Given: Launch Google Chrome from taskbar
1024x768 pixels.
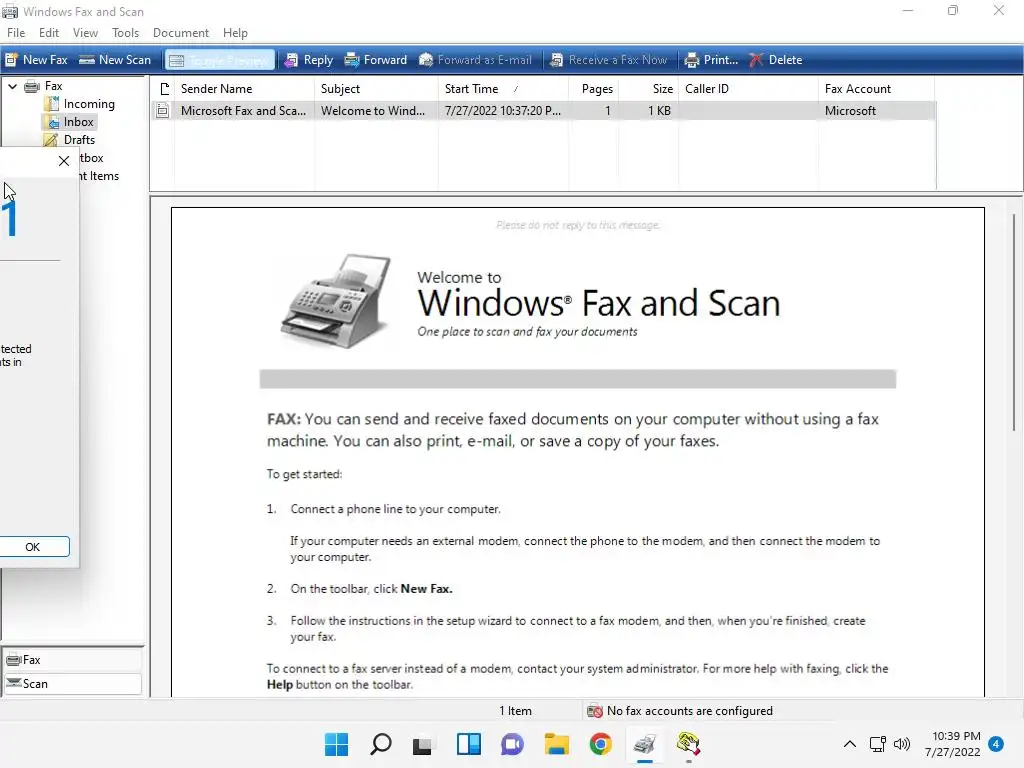Looking at the screenshot, I should coord(601,744).
